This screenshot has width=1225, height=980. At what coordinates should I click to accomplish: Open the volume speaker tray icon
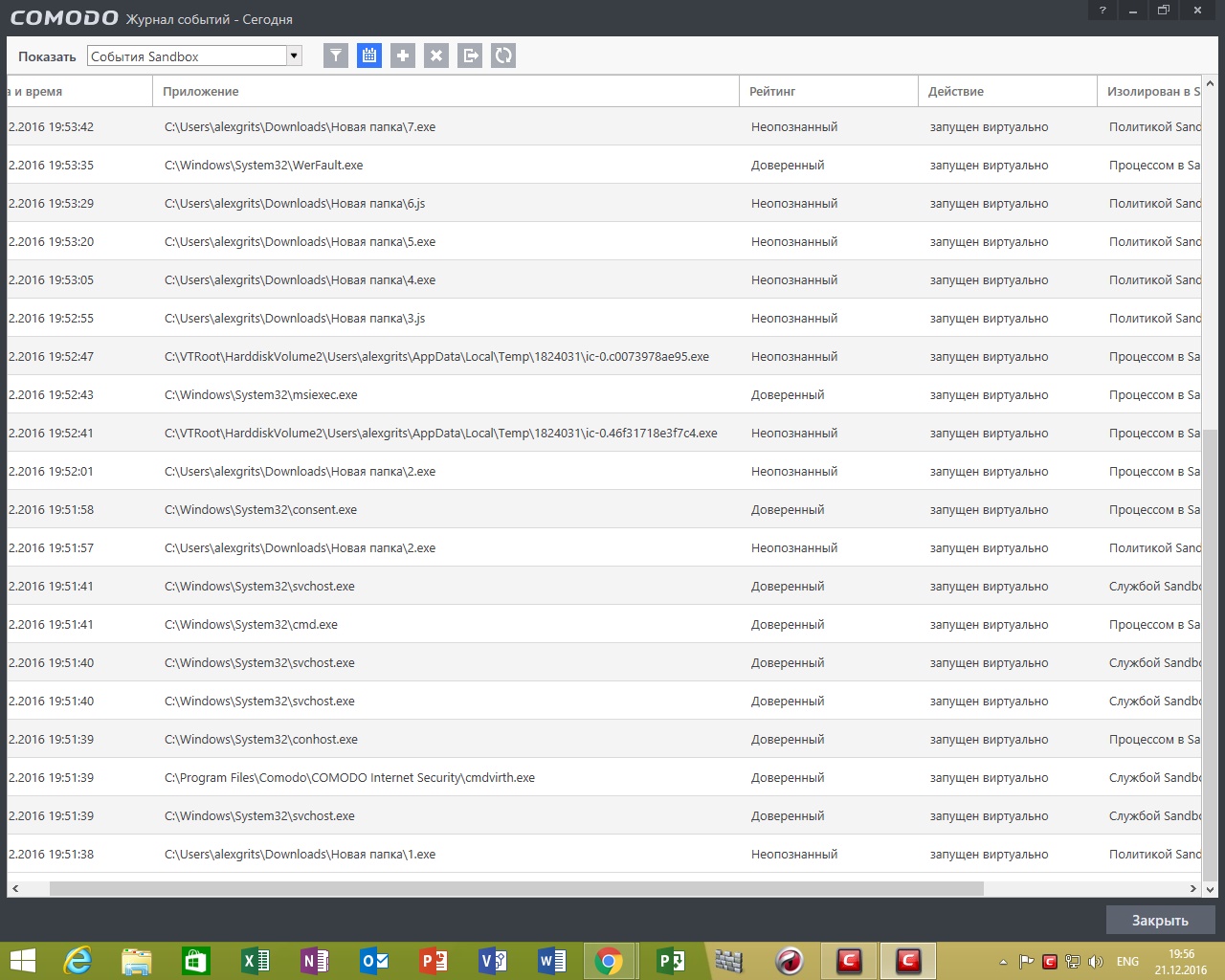(x=1096, y=962)
